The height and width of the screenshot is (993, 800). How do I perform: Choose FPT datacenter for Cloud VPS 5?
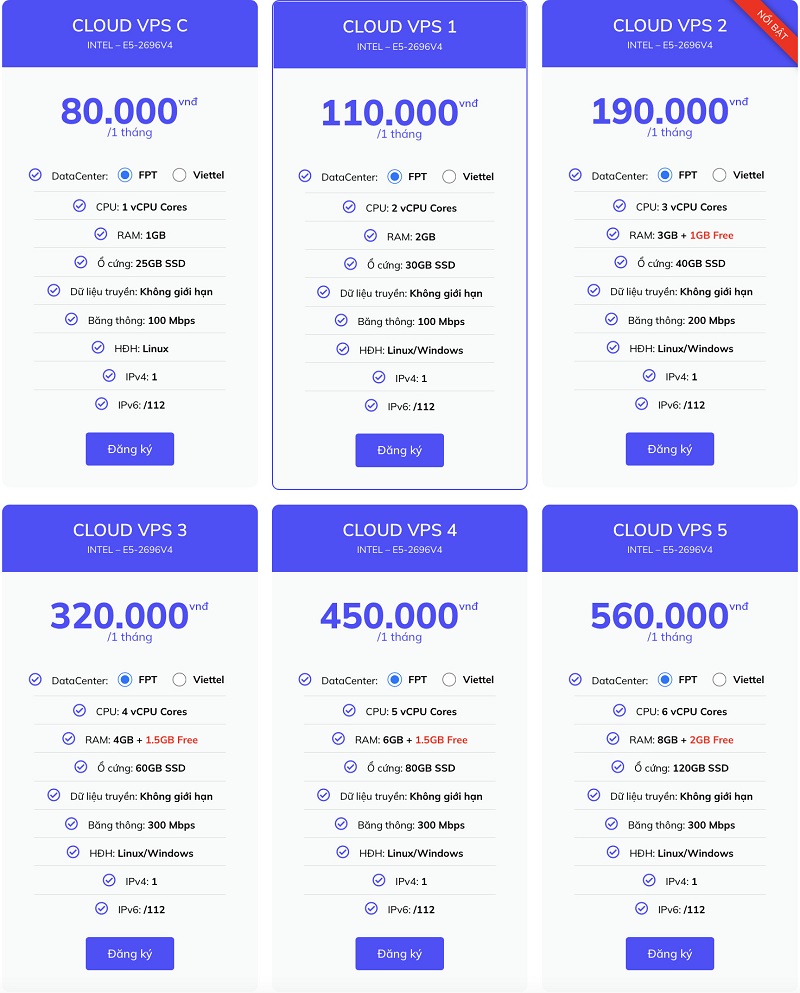[664, 680]
